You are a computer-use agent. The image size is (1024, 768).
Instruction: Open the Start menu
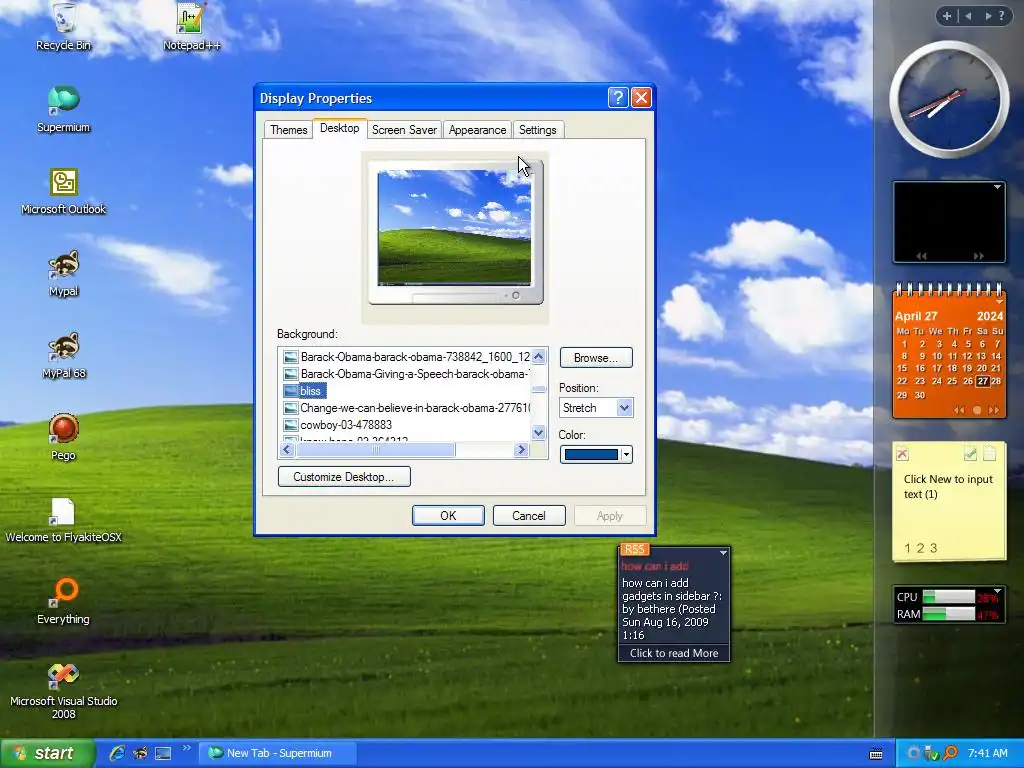tap(47, 753)
